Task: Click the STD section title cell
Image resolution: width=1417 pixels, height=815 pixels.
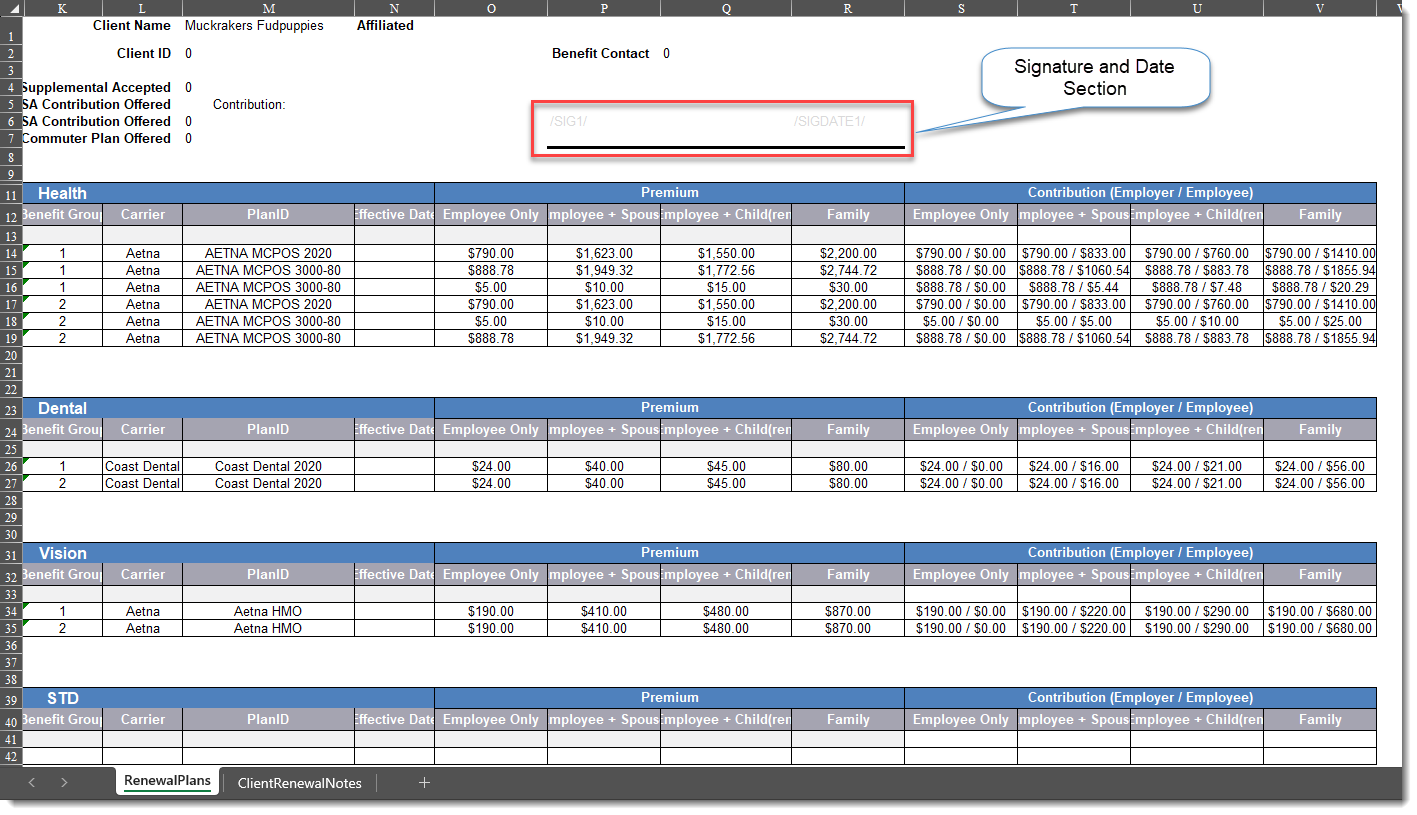Action: click(62, 698)
